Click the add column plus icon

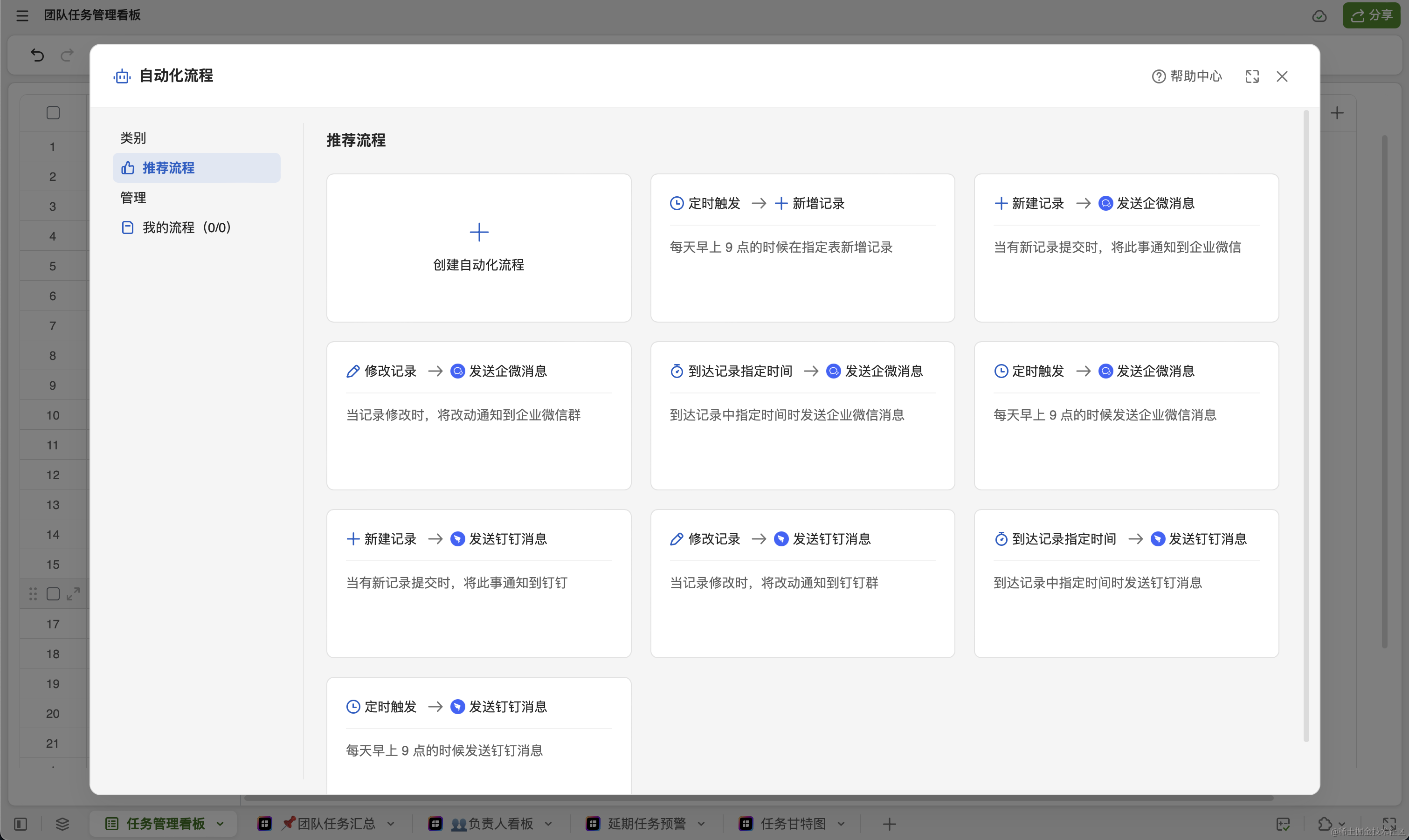(1337, 113)
